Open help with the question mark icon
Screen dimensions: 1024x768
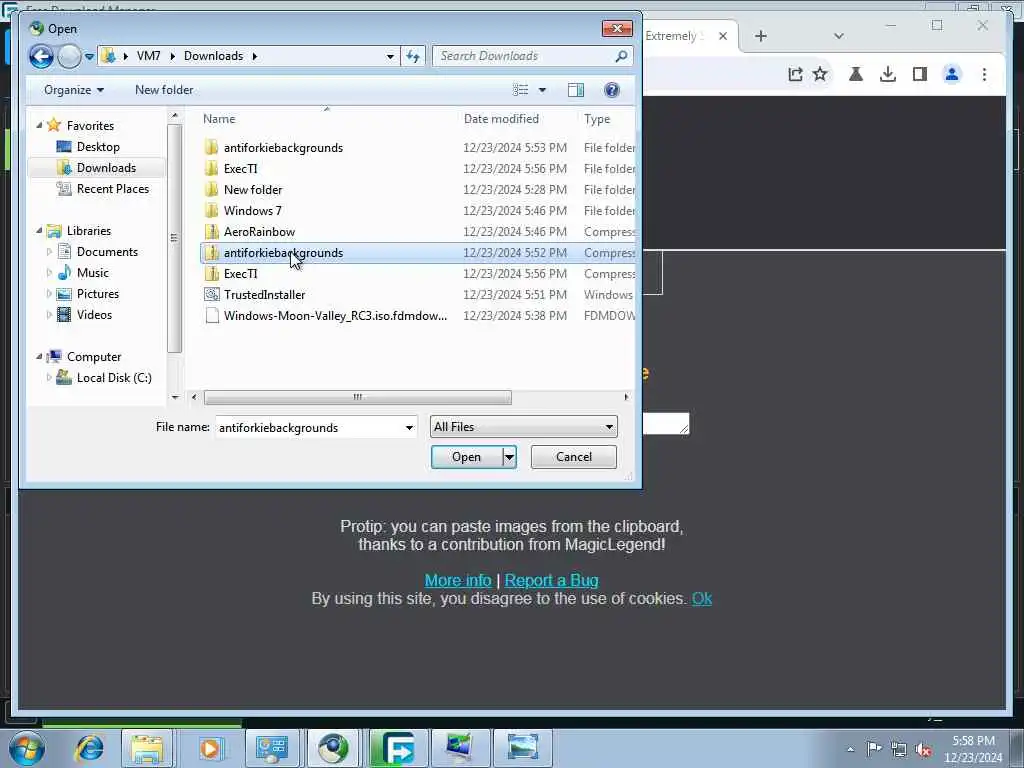pos(611,90)
